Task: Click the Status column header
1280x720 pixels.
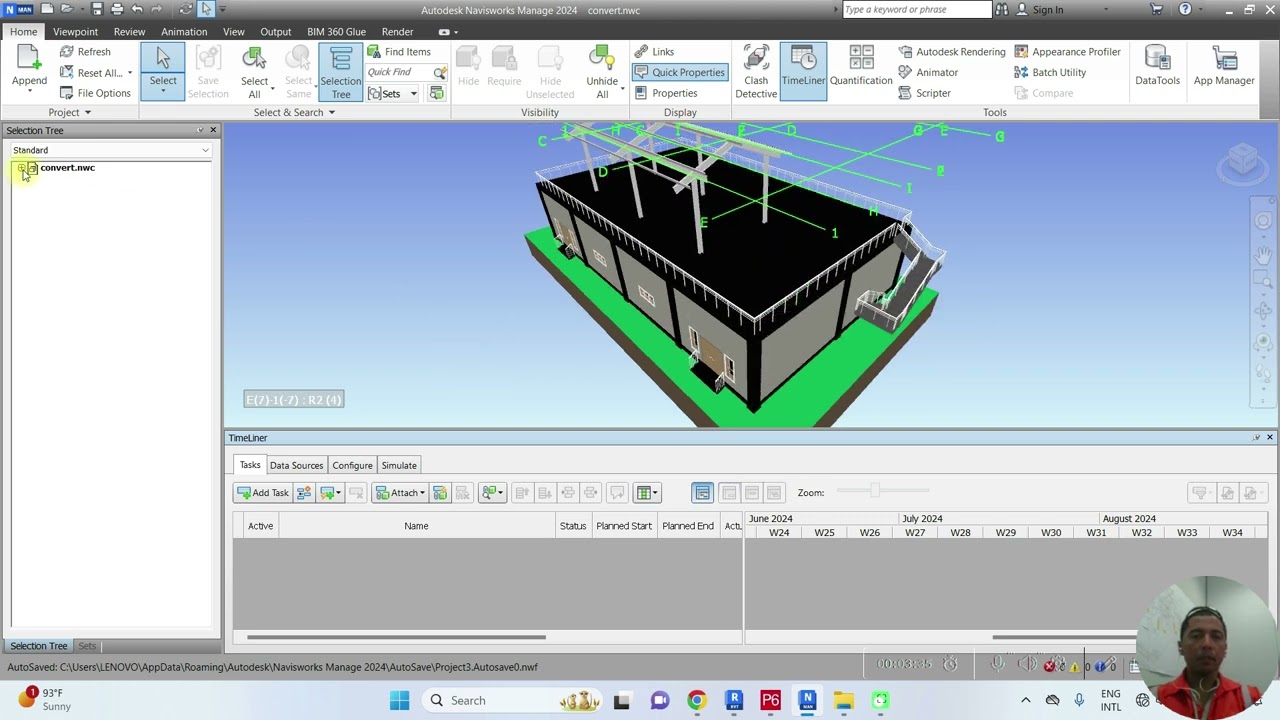Action: point(573,526)
